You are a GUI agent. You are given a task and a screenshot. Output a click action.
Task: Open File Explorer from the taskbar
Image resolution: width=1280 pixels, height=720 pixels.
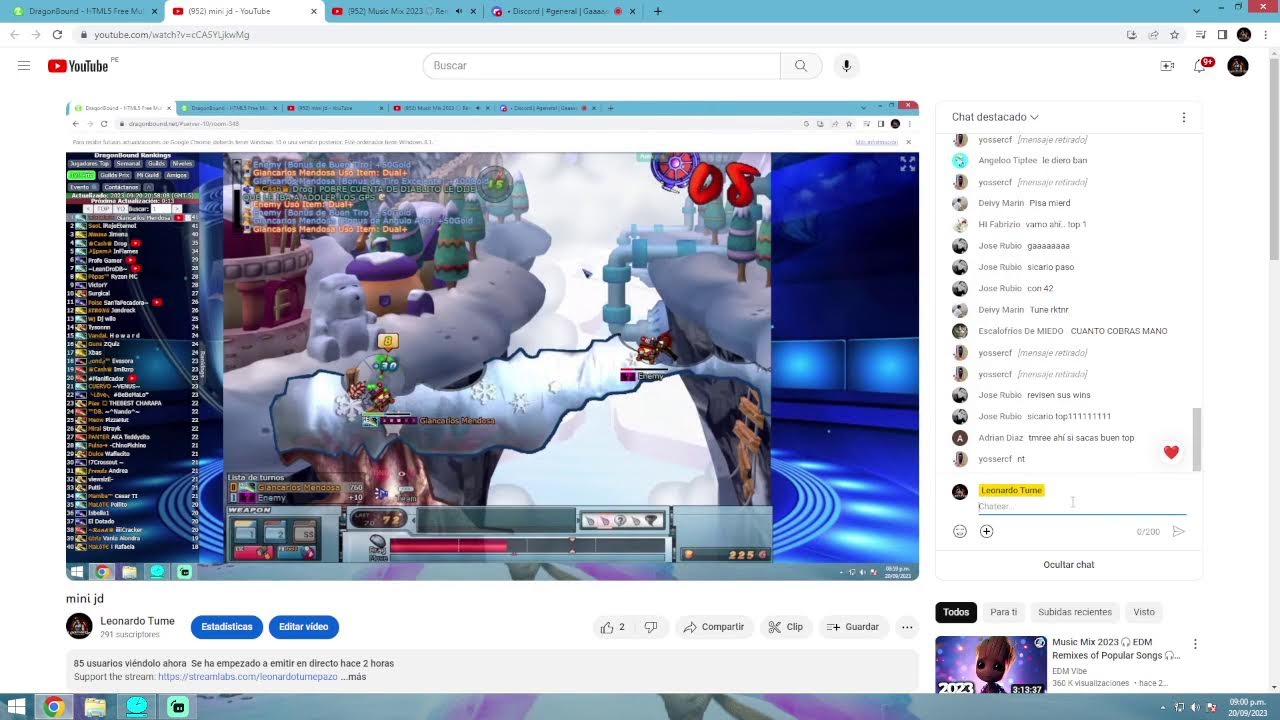click(x=95, y=707)
